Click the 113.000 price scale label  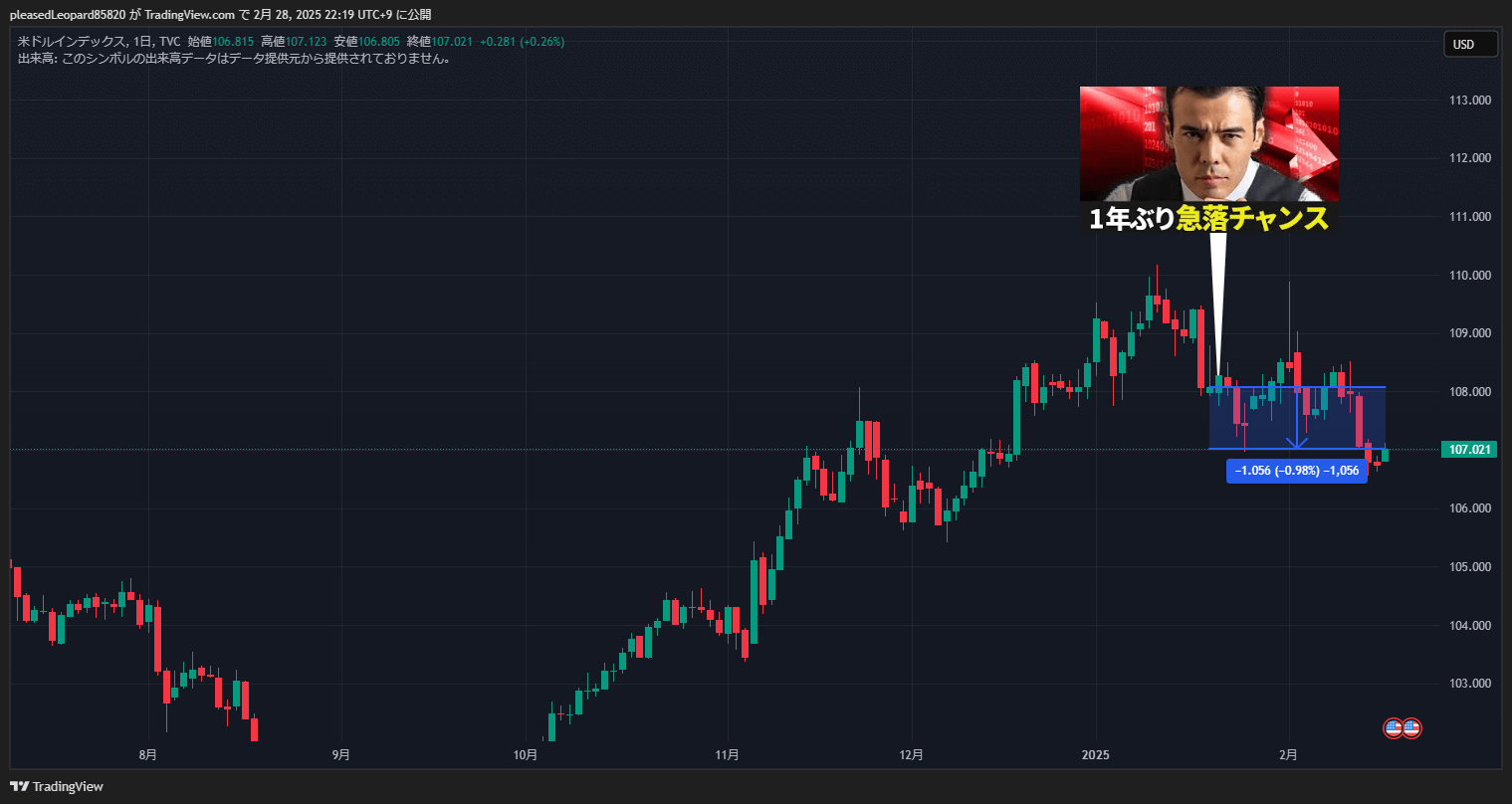pos(1468,100)
